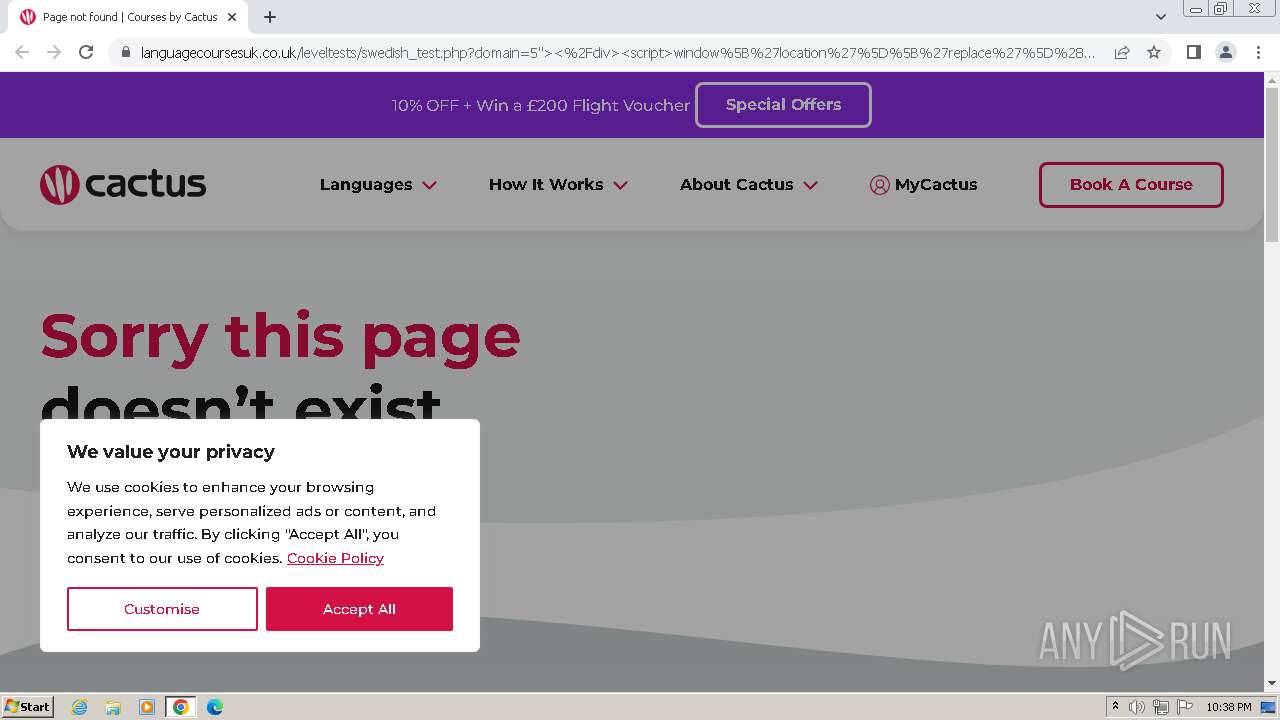Click the vertical scrollbar thumb
The image size is (1280, 720).
[x=1272, y=164]
